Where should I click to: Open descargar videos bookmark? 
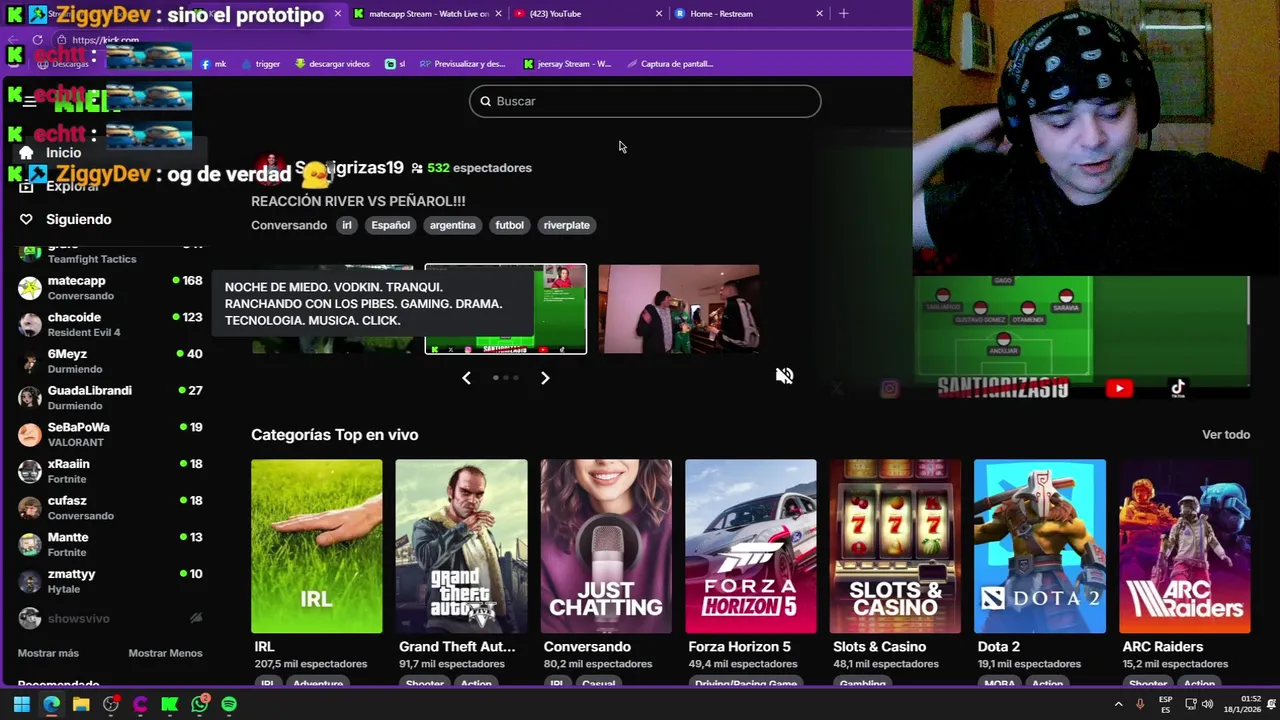coord(333,63)
